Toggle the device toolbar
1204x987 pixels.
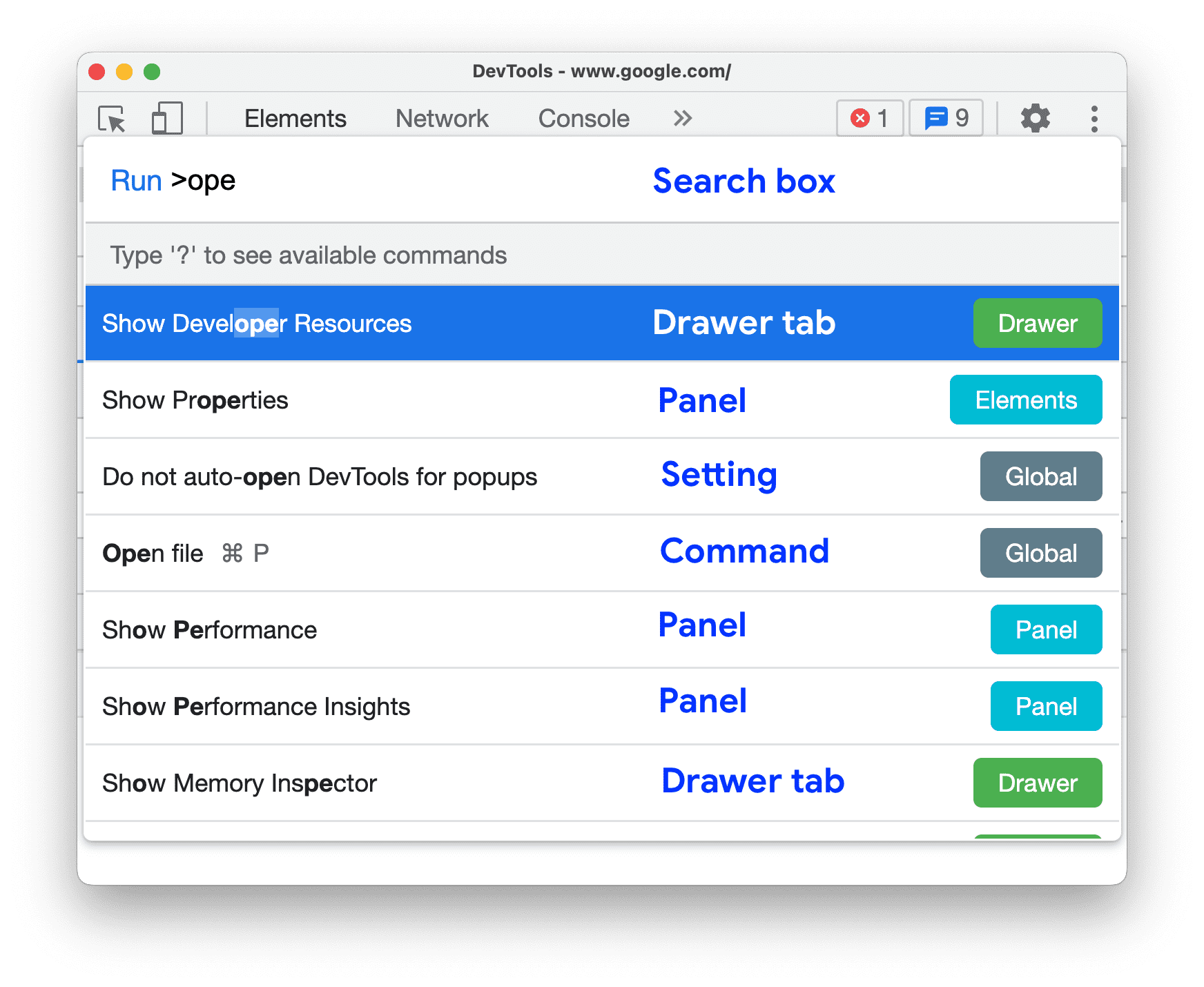pos(166,117)
